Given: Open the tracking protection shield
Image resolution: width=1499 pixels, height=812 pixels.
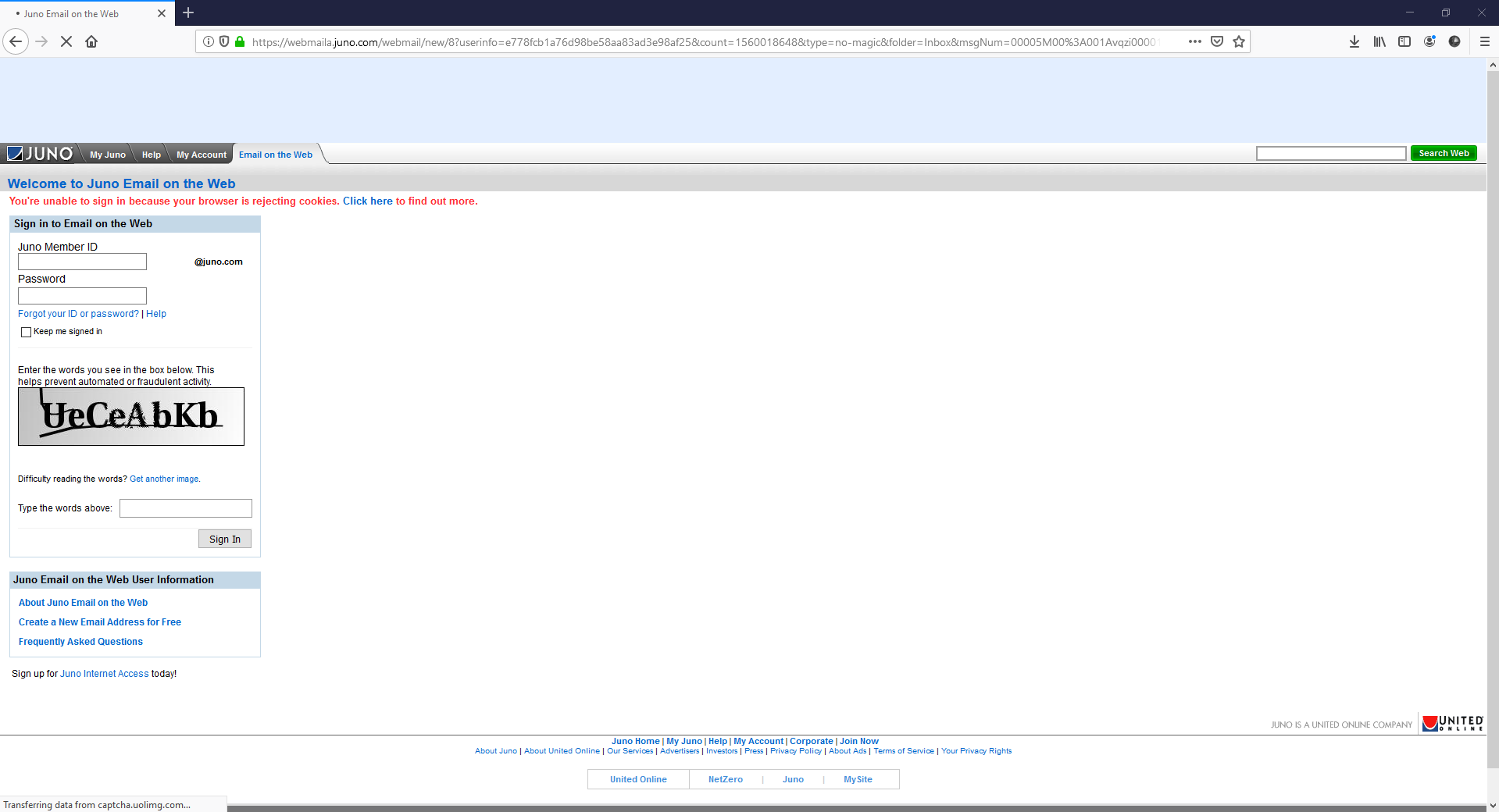Looking at the screenshot, I should pos(224,41).
